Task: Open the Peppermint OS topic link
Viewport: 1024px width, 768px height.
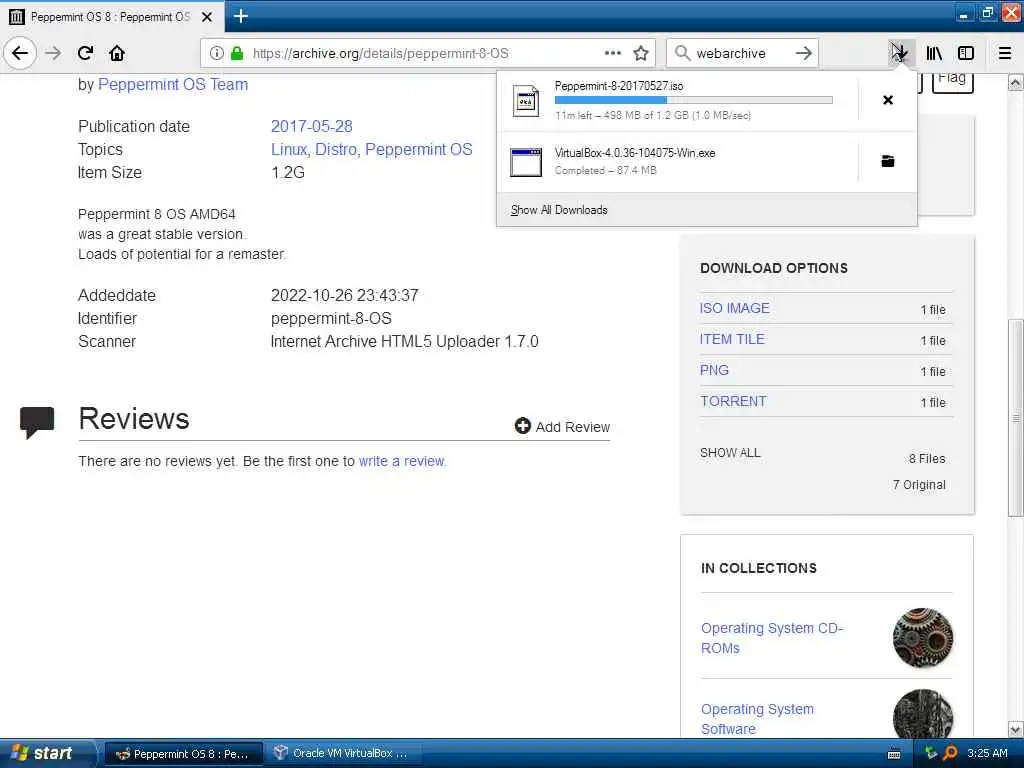Action: pyautogui.click(x=419, y=150)
